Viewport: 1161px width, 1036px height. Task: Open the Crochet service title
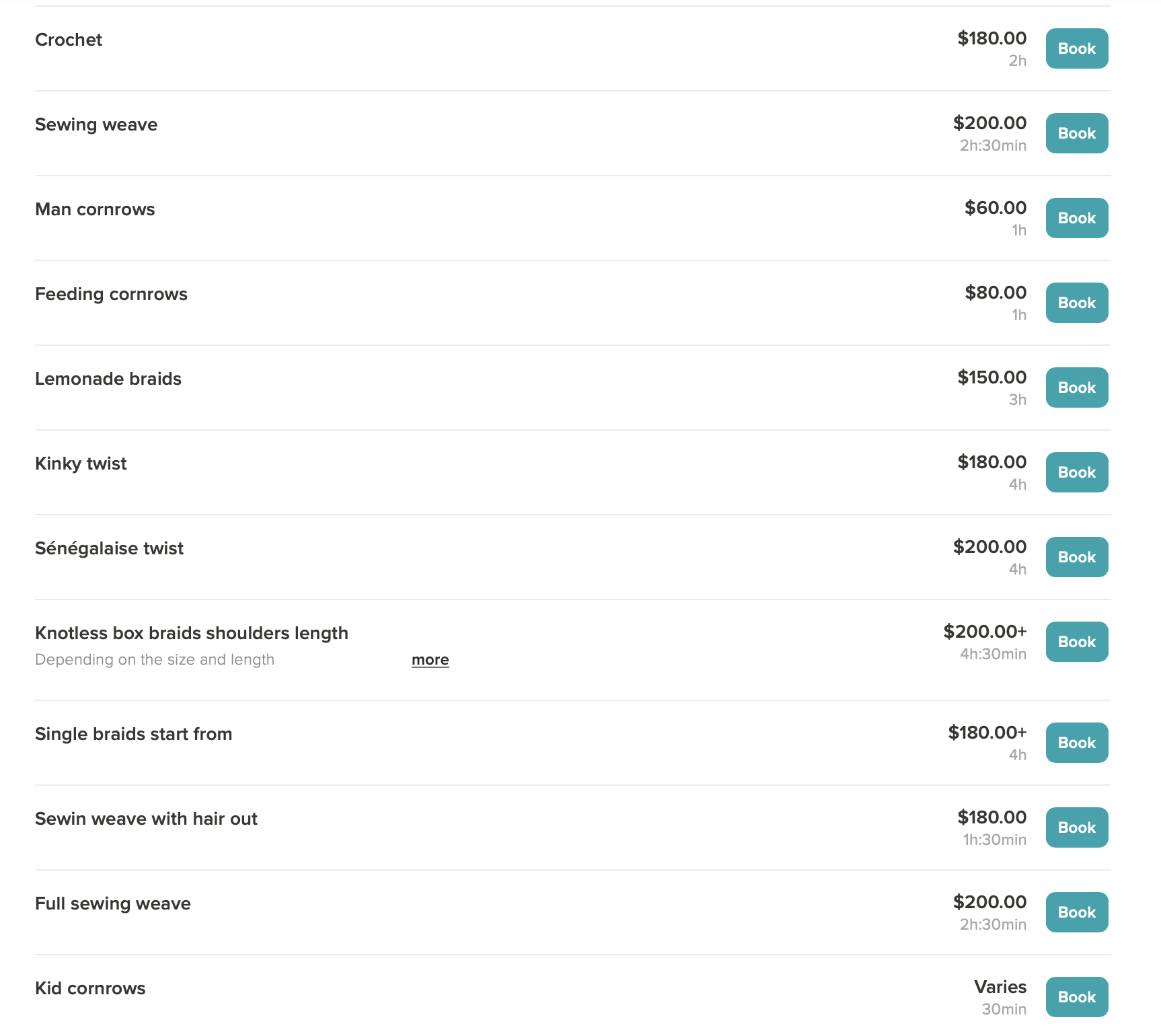69,40
